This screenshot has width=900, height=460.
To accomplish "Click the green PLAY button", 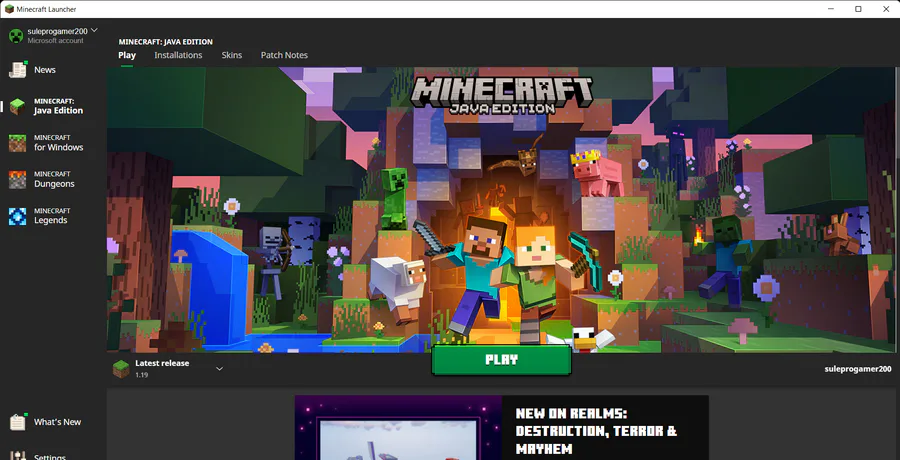I will coord(501,360).
